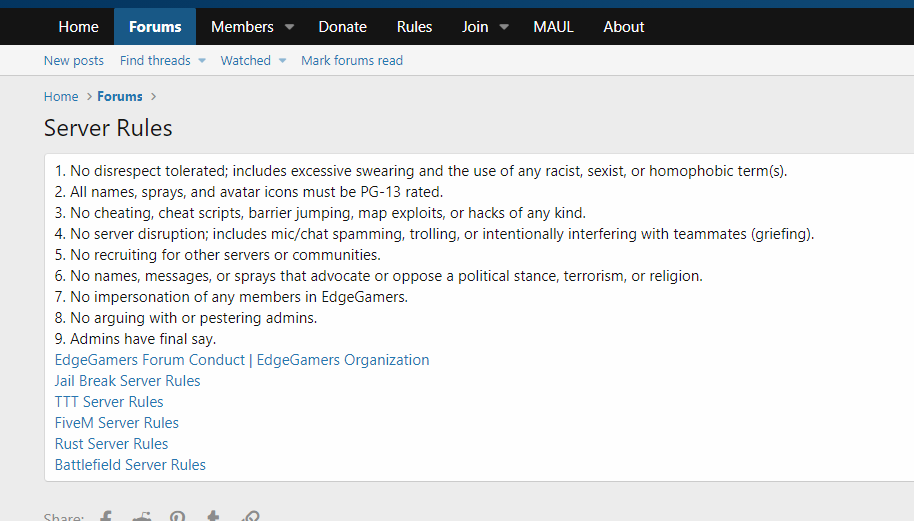The image size is (914, 521).
Task: Open FiveM Server Rules
Action: (x=117, y=423)
